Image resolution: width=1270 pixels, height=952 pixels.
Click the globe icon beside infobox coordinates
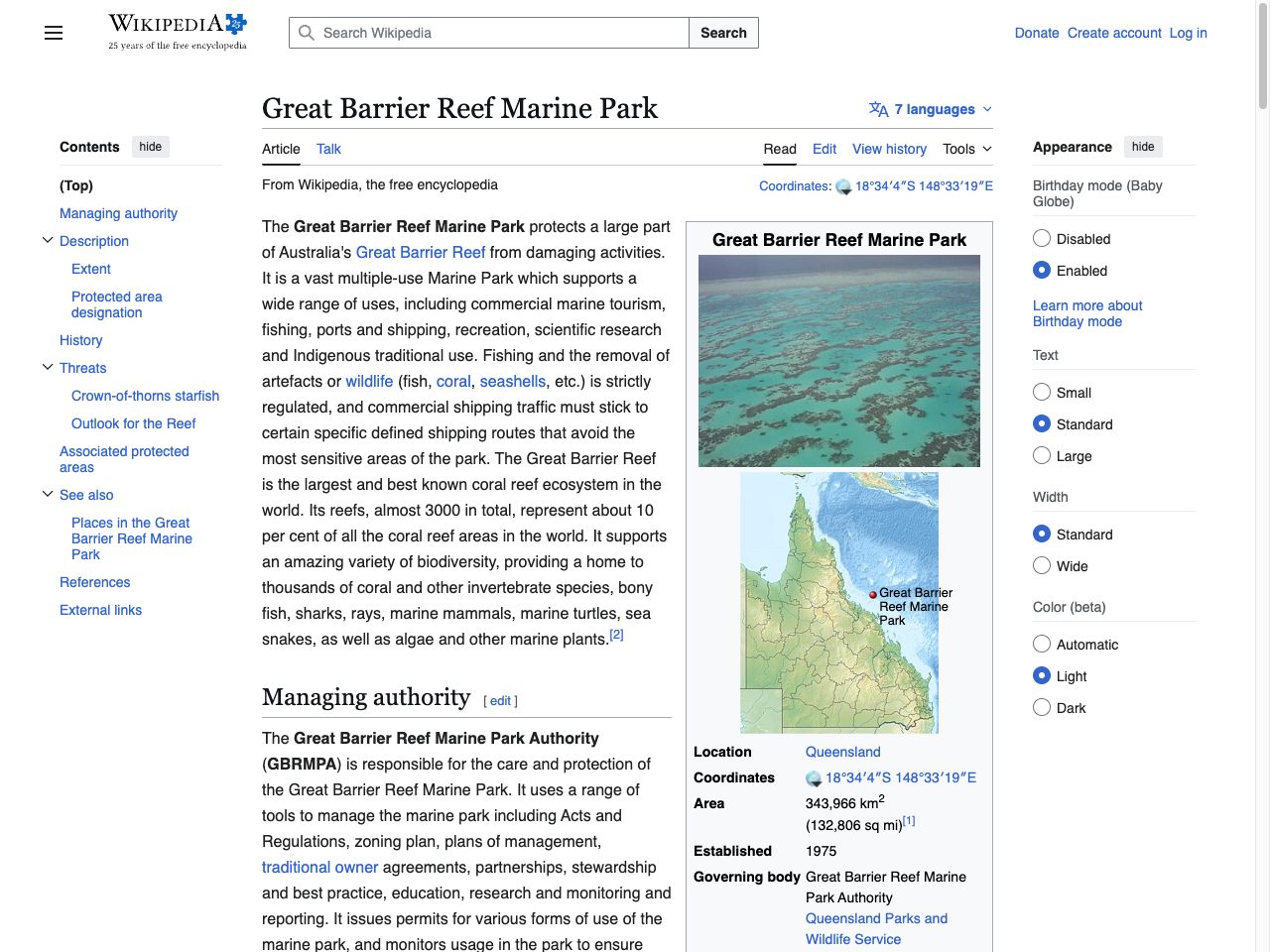click(814, 777)
